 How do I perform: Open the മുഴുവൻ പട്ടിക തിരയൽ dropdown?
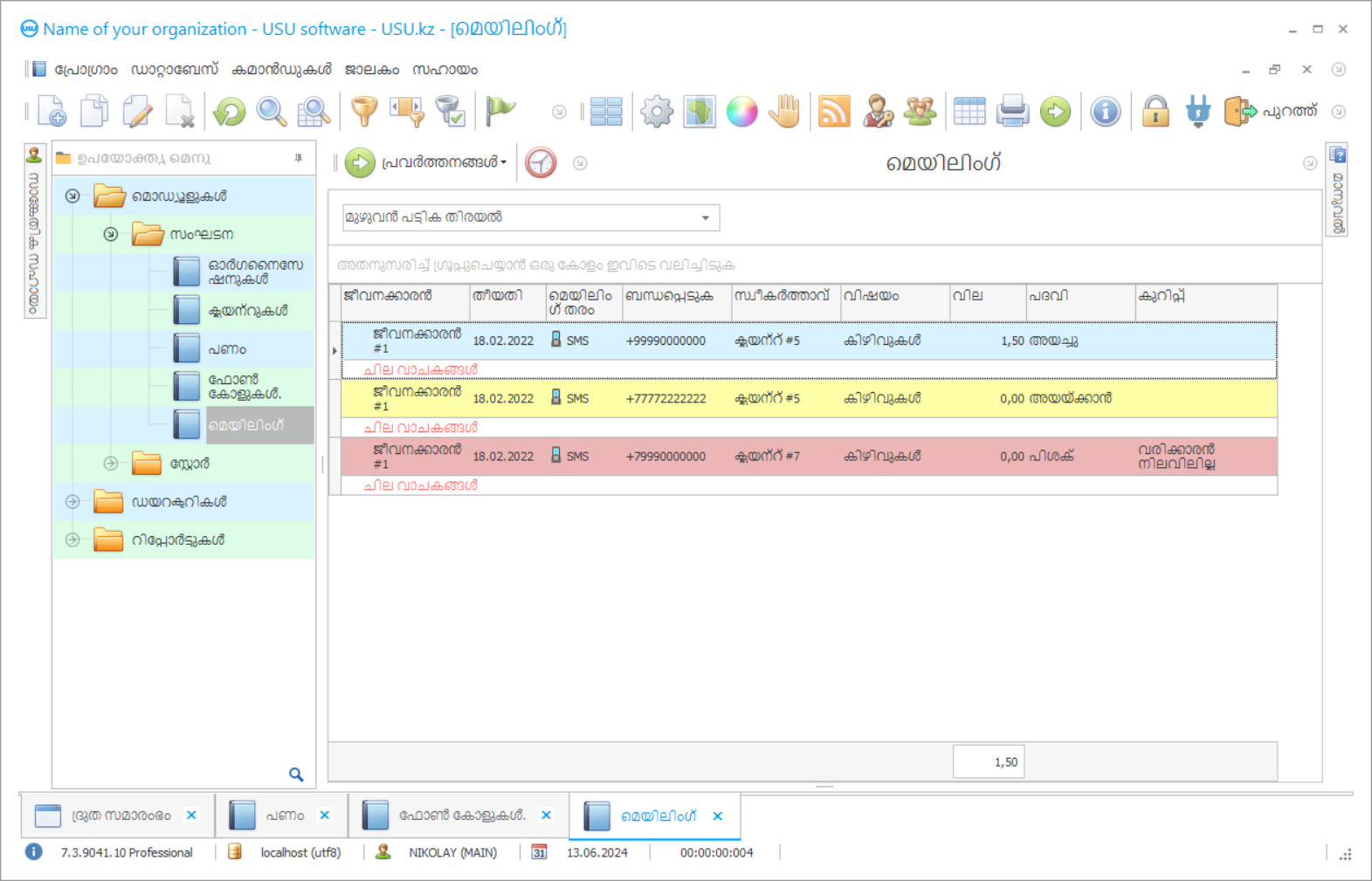705,217
